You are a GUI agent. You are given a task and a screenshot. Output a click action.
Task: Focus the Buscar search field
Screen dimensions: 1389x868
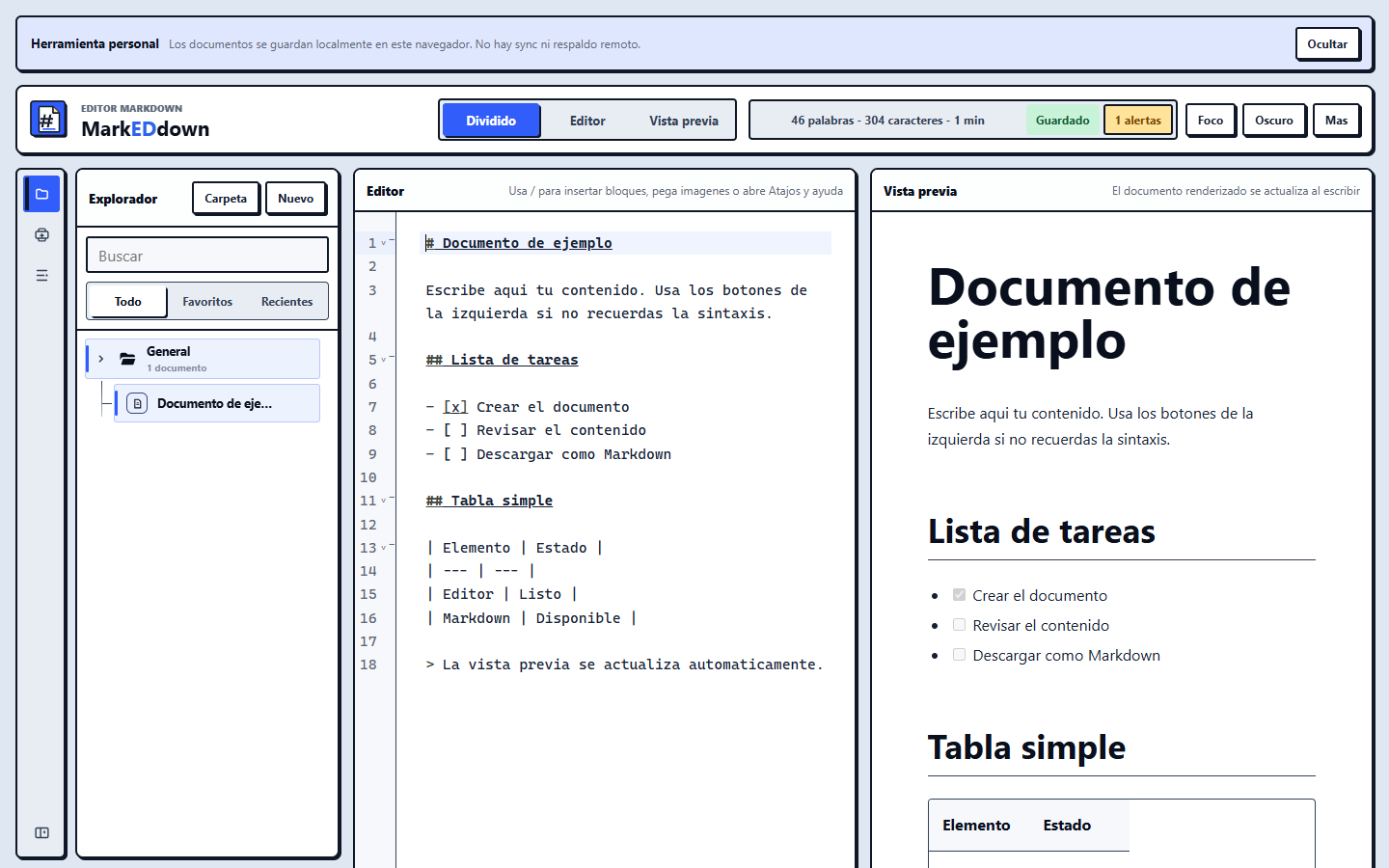[207, 256]
